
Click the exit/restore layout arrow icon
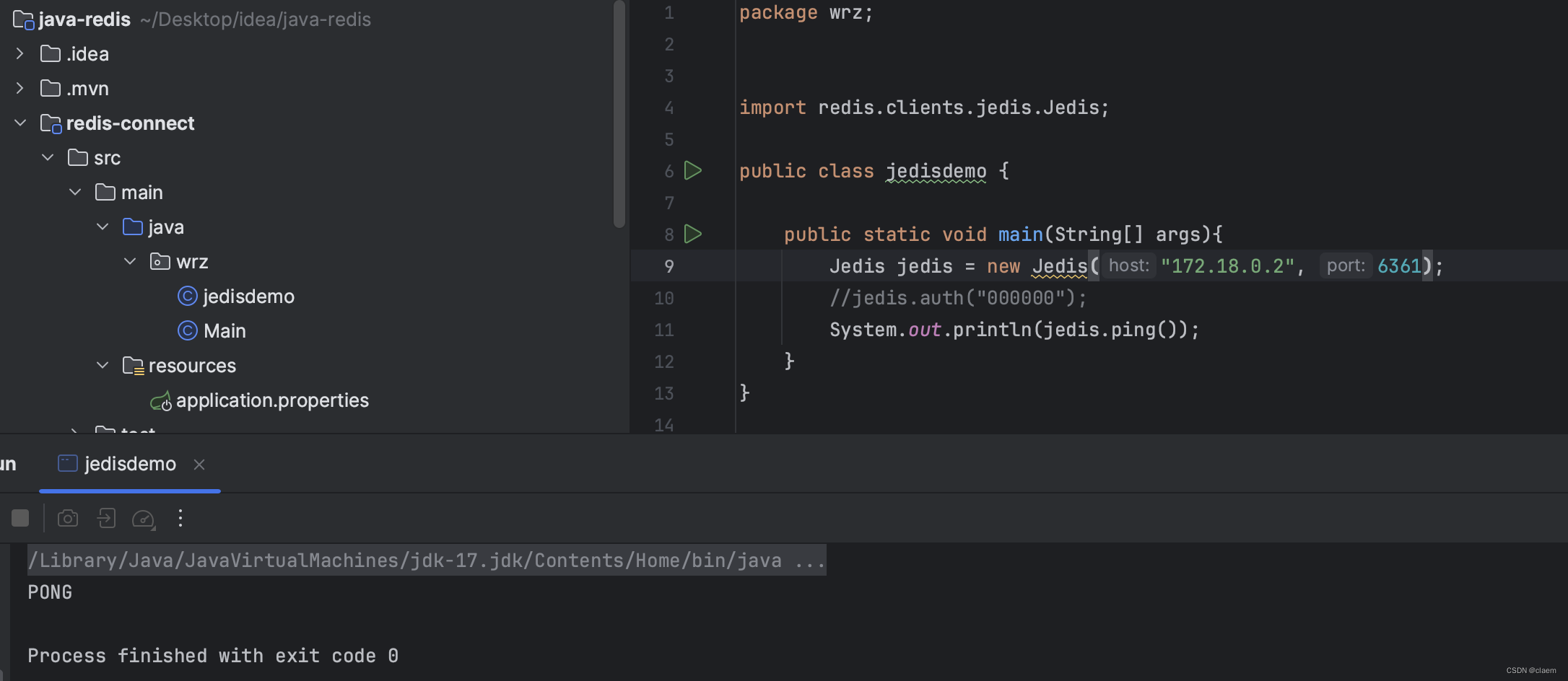[106, 518]
